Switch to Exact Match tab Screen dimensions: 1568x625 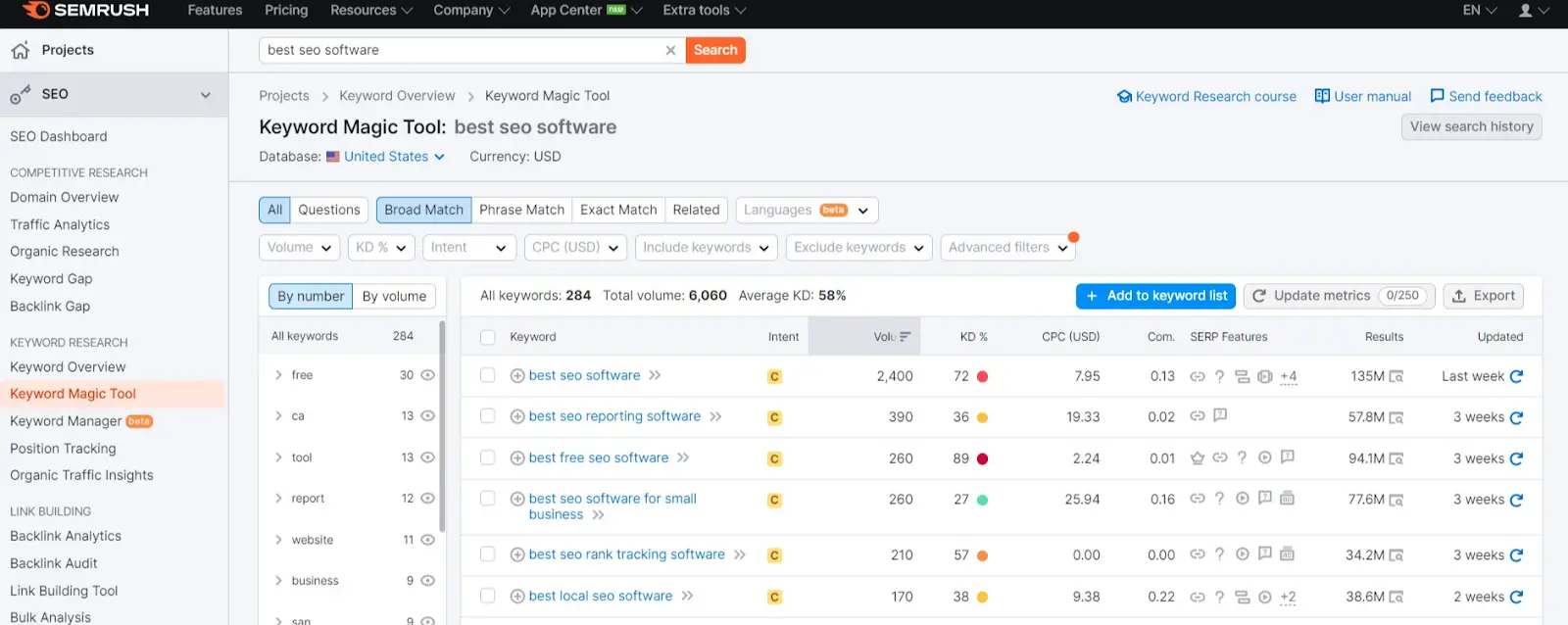[x=618, y=210]
